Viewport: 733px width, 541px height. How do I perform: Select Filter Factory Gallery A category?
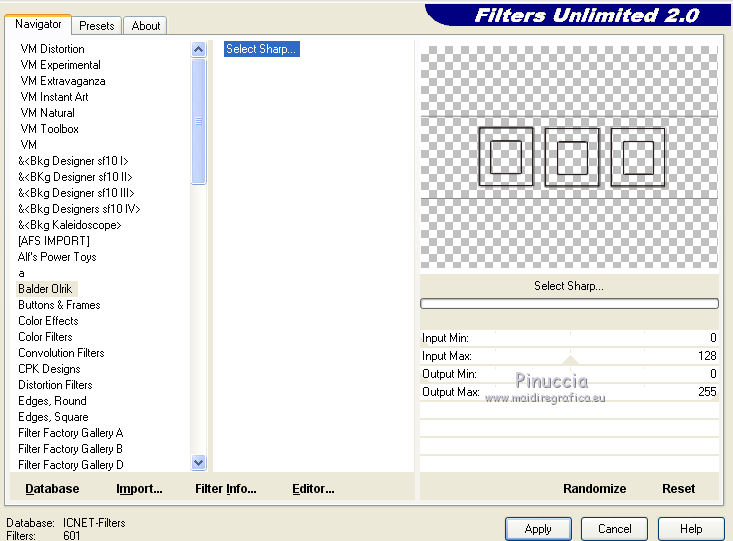[70, 433]
